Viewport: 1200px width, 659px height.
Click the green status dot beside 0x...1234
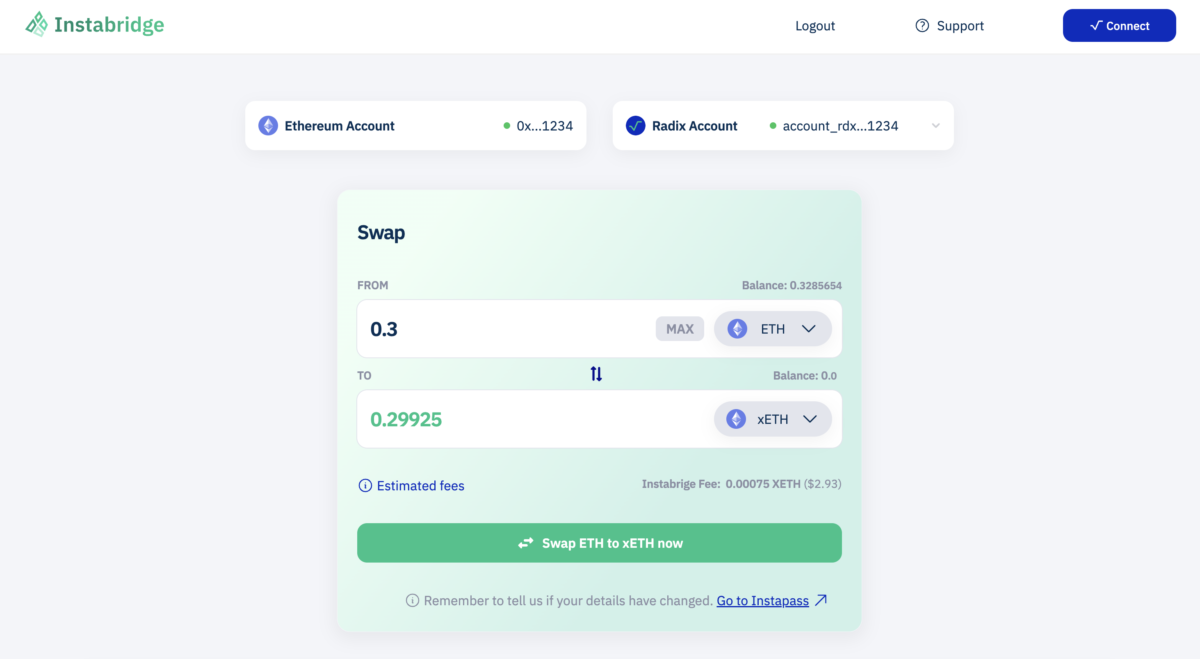tap(507, 126)
